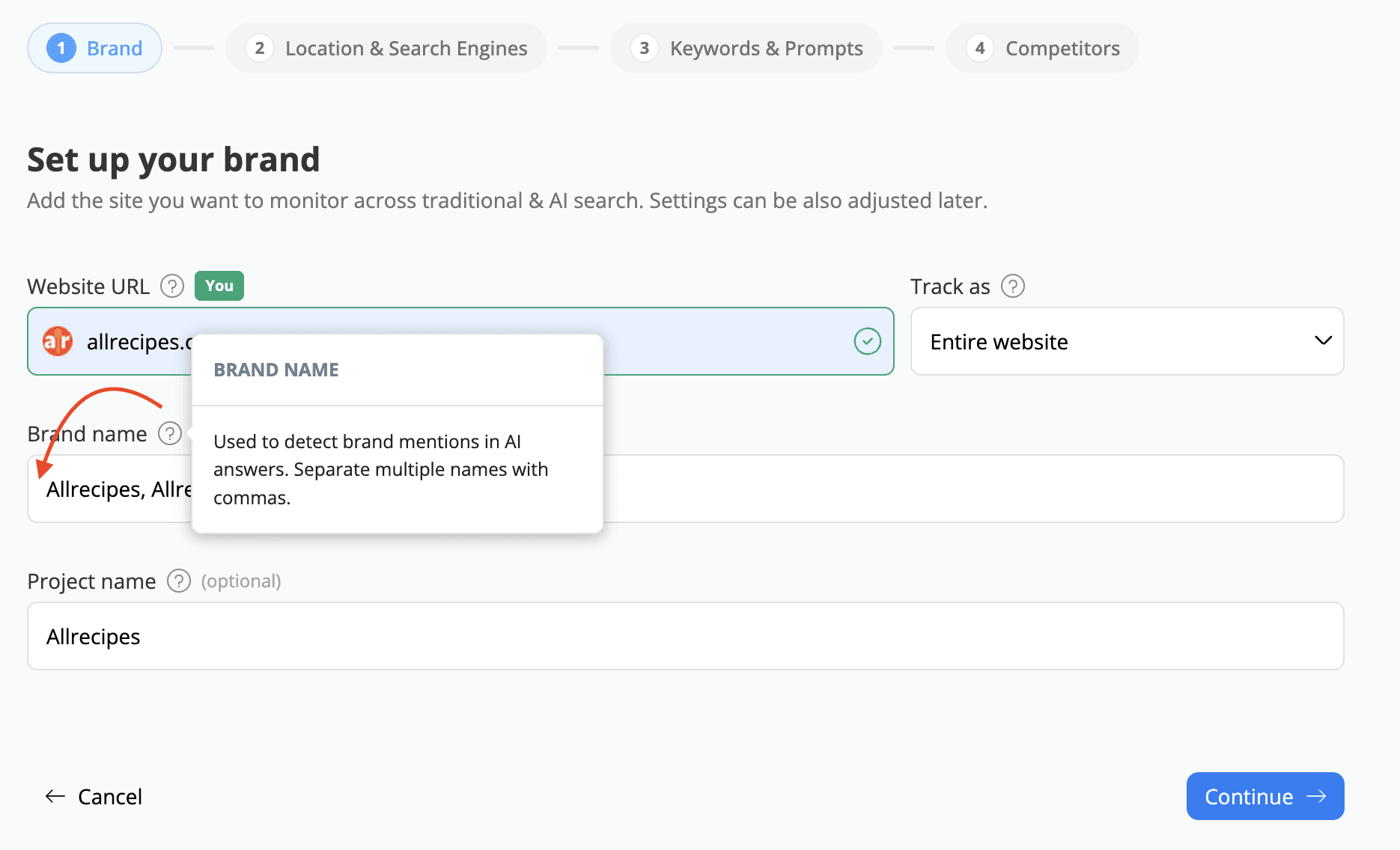Screen dimensions: 1400x850
Task: Click the Brand name help icon
Action: (x=170, y=433)
